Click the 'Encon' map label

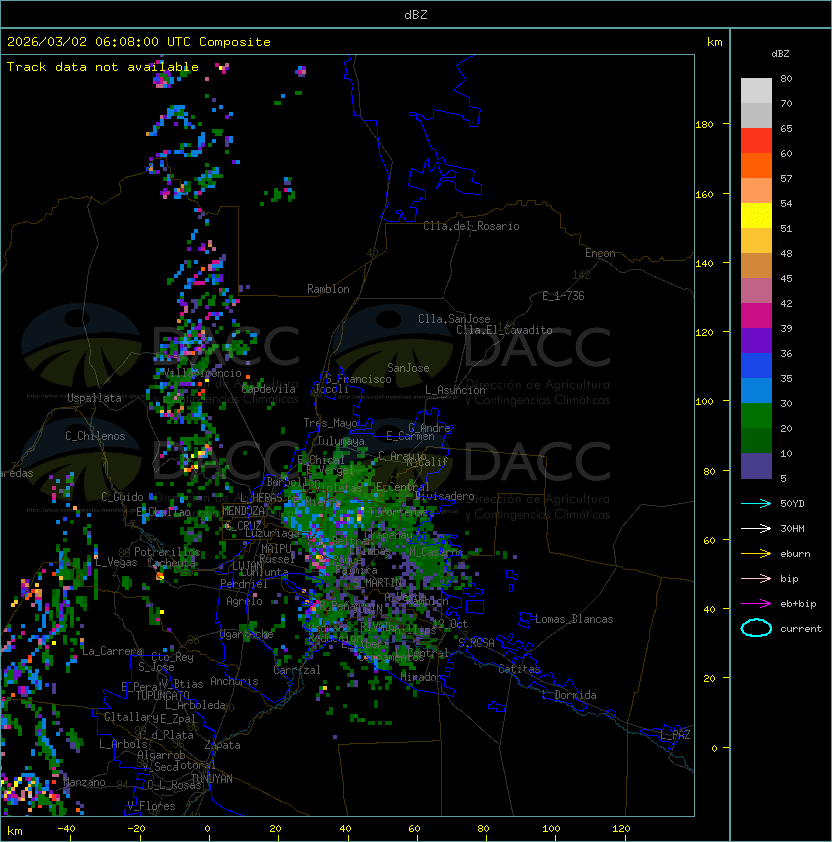[x=600, y=253]
